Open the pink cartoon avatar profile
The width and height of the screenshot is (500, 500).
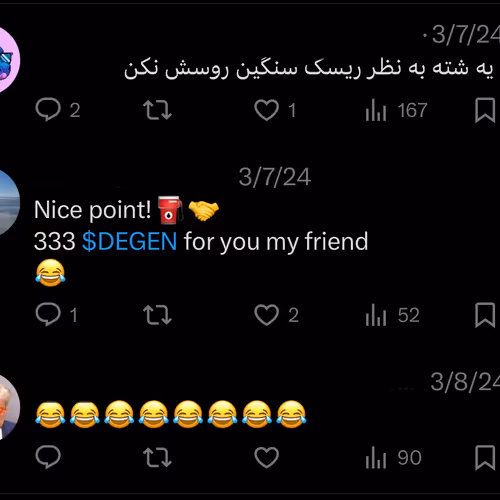pos(8,60)
